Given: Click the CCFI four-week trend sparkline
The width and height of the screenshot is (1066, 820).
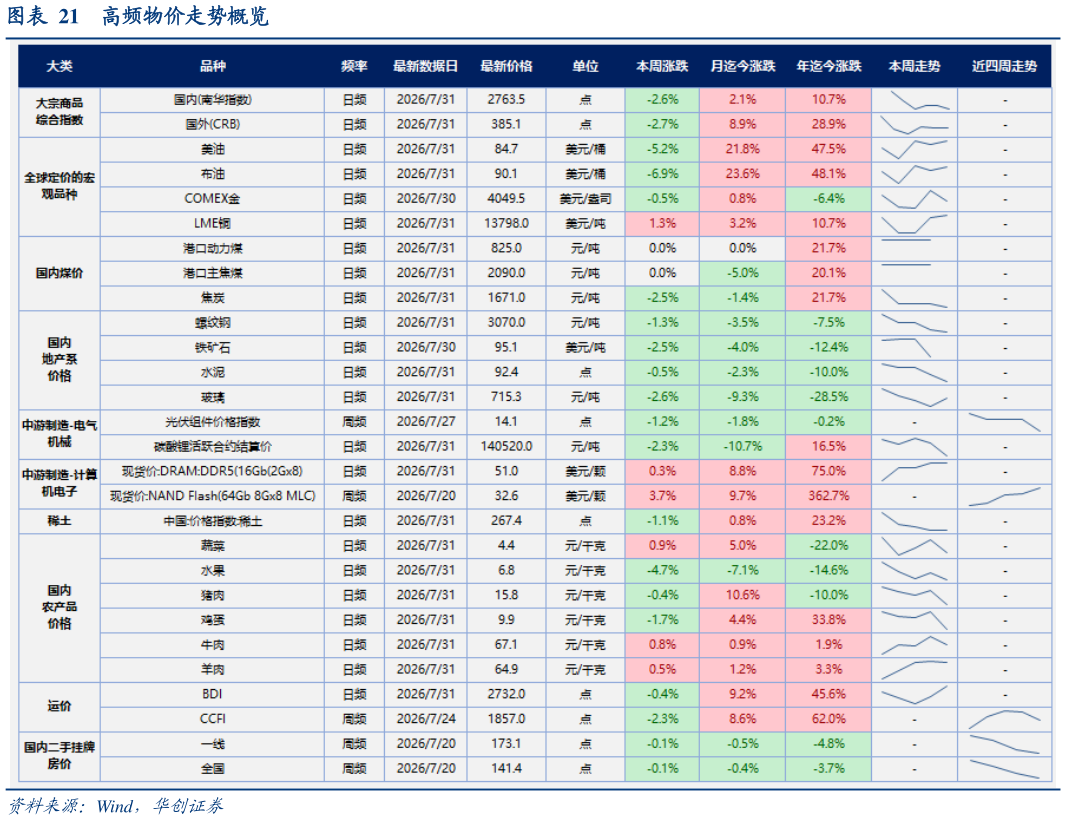Looking at the screenshot, I should pyautogui.click(x=1004, y=719).
